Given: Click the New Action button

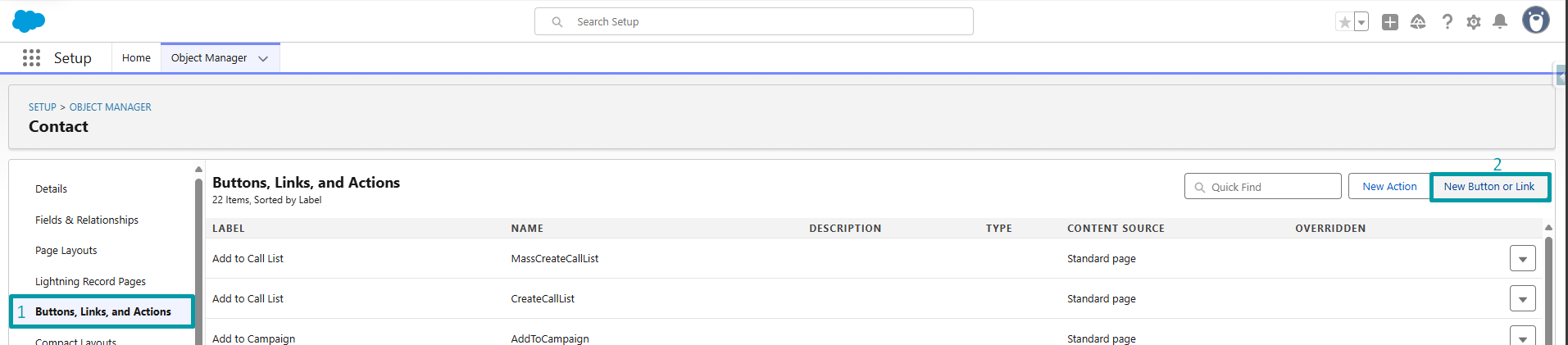Looking at the screenshot, I should (x=1389, y=187).
